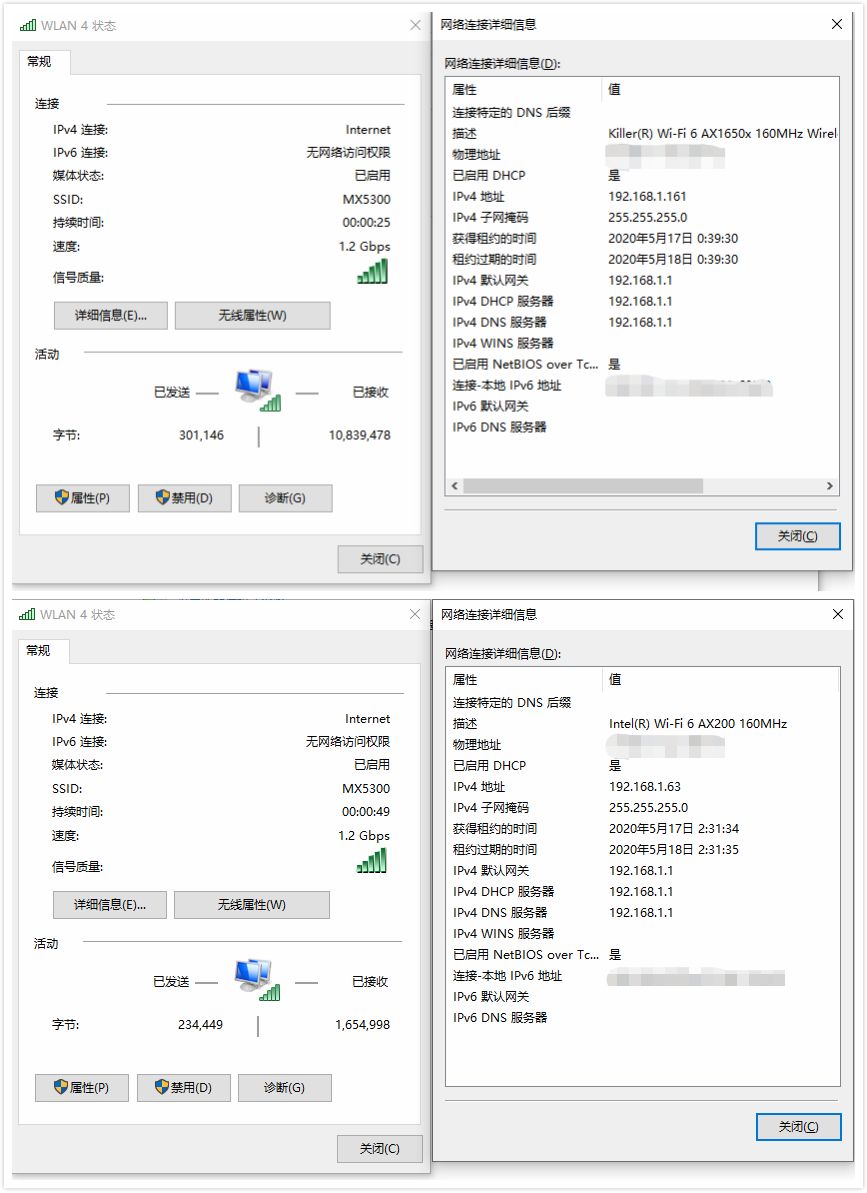This screenshot has height=1193, width=867.
Task: Click 关闭(C) in top WLAN status window
Action: [380, 559]
